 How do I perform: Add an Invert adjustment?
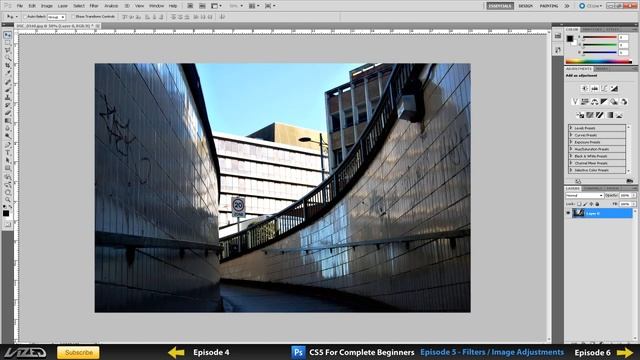pyautogui.click(x=580, y=115)
